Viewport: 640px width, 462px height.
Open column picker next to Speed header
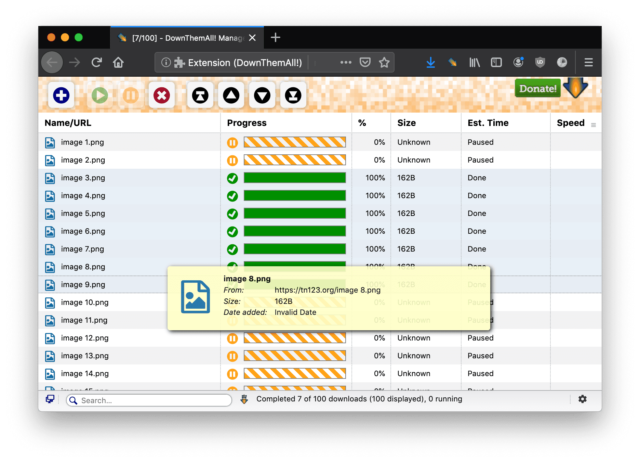point(594,124)
